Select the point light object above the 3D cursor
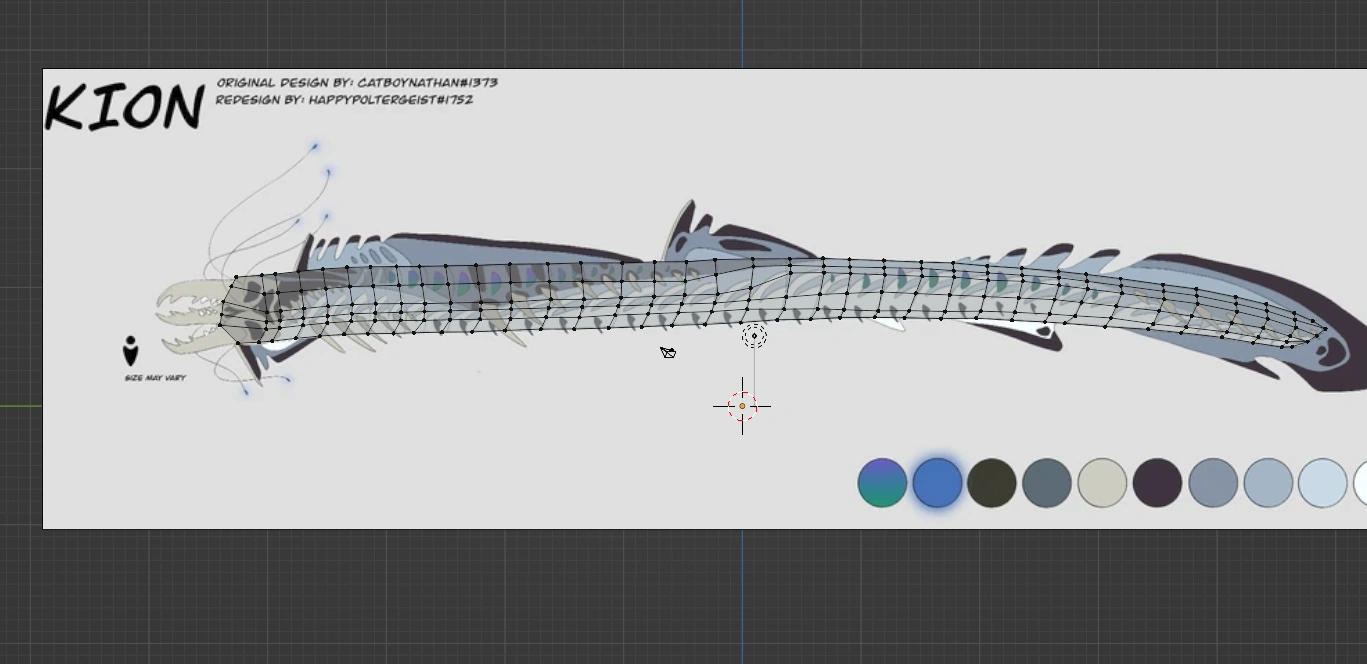Viewport: 1367px width, 664px height. (x=754, y=336)
